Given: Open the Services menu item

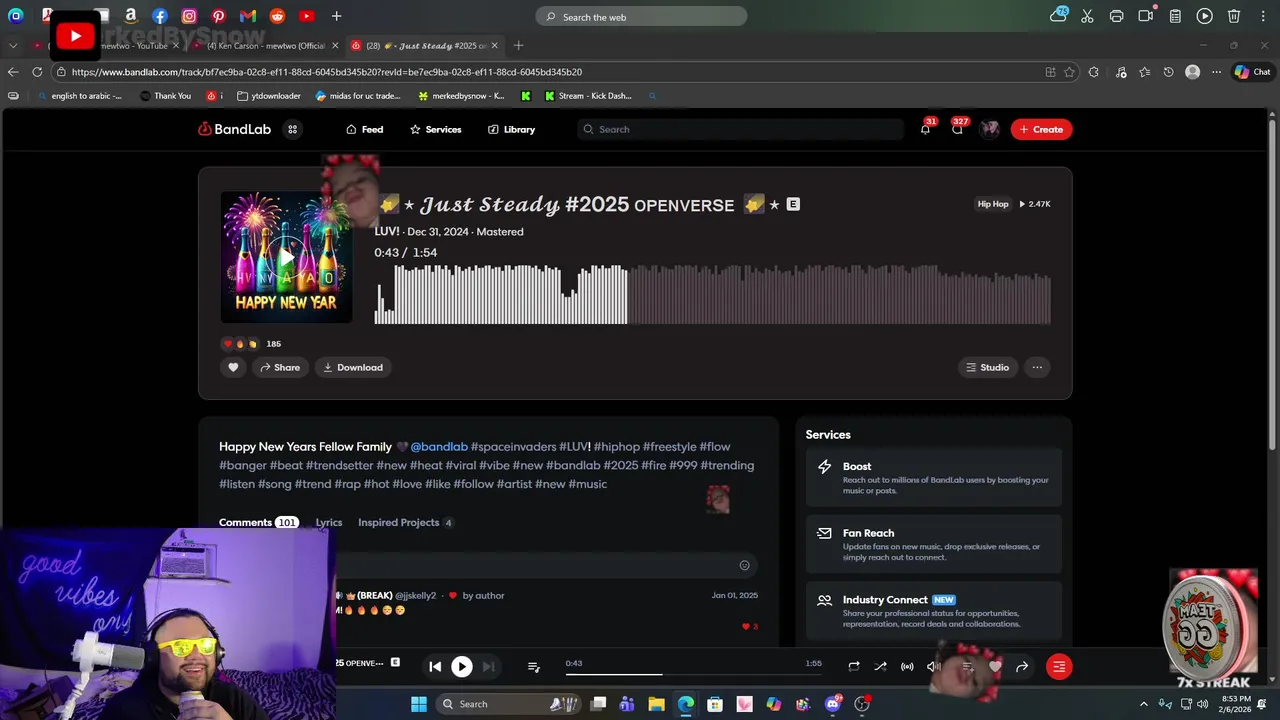Looking at the screenshot, I should click(435, 129).
